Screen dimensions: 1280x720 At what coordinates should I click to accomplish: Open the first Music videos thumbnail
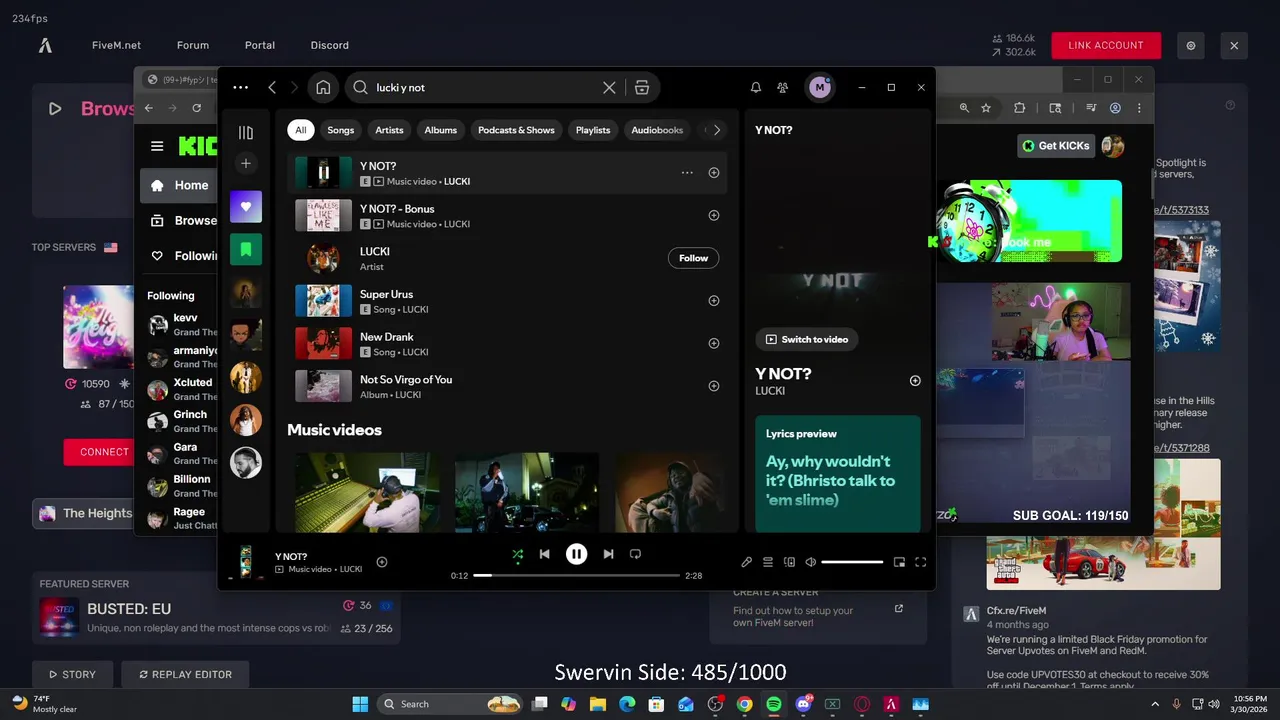coord(367,492)
